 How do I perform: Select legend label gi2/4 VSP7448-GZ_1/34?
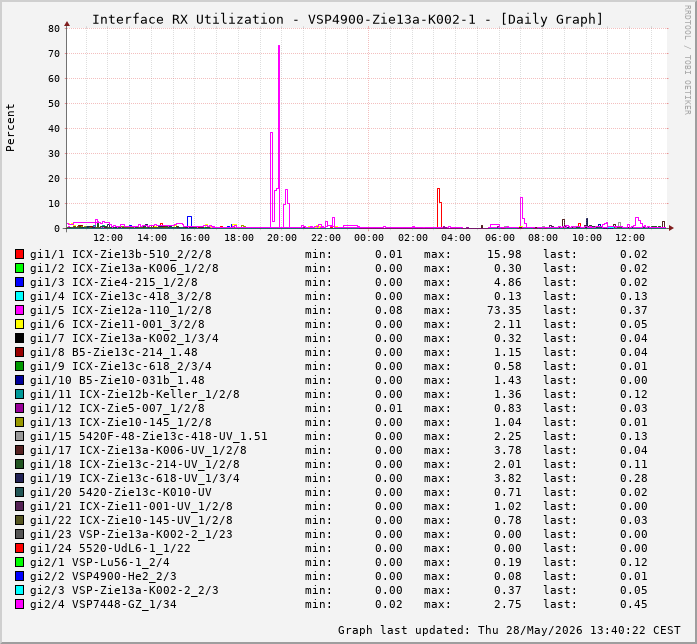(103, 604)
